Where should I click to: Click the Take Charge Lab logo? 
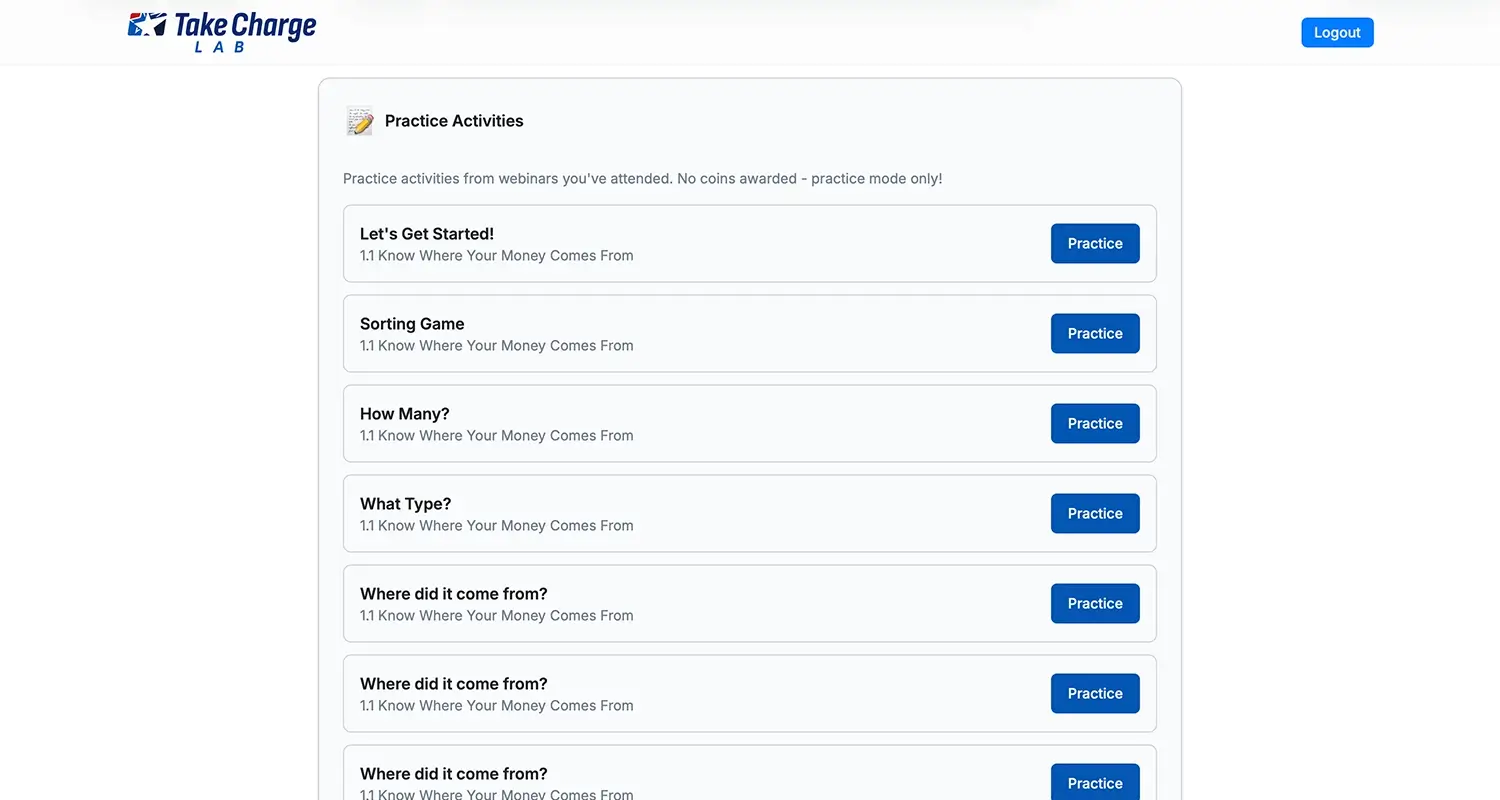pyautogui.click(x=222, y=31)
